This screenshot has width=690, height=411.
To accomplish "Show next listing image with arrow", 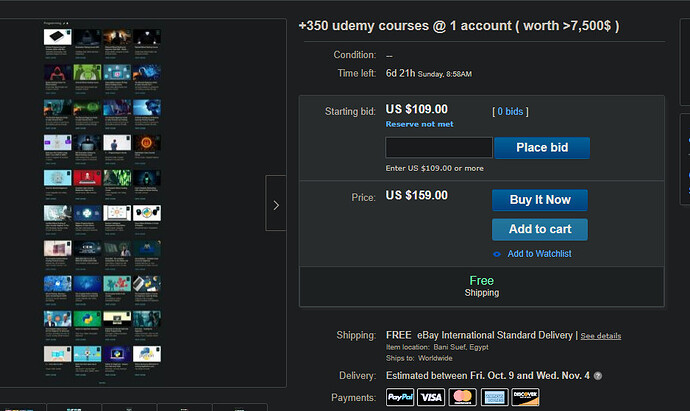I will click(276, 203).
